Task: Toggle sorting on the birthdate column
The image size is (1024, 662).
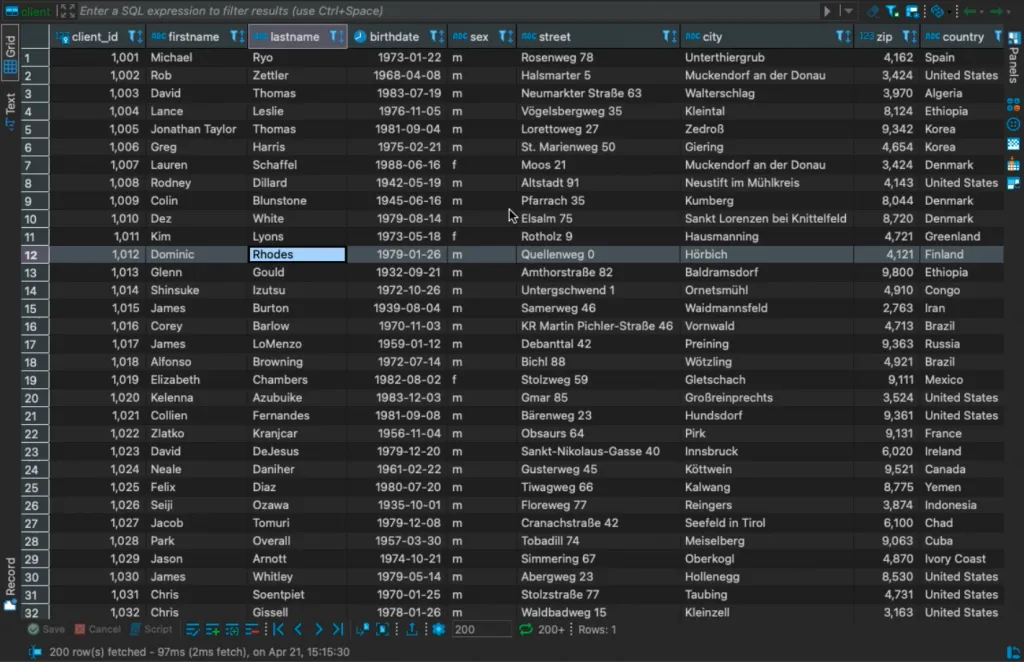Action: click(x=439, y=36)
